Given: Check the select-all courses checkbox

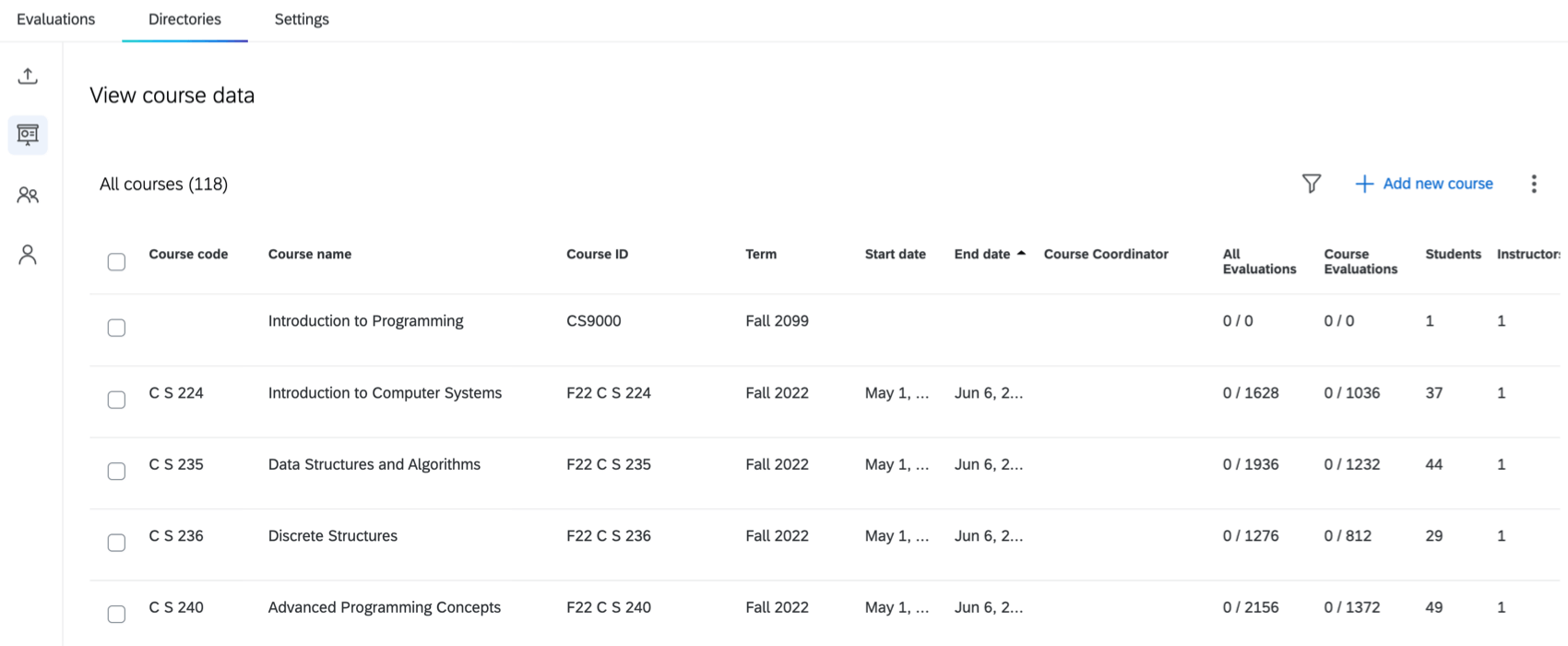Looking at the screenshot, I should 116,262.
